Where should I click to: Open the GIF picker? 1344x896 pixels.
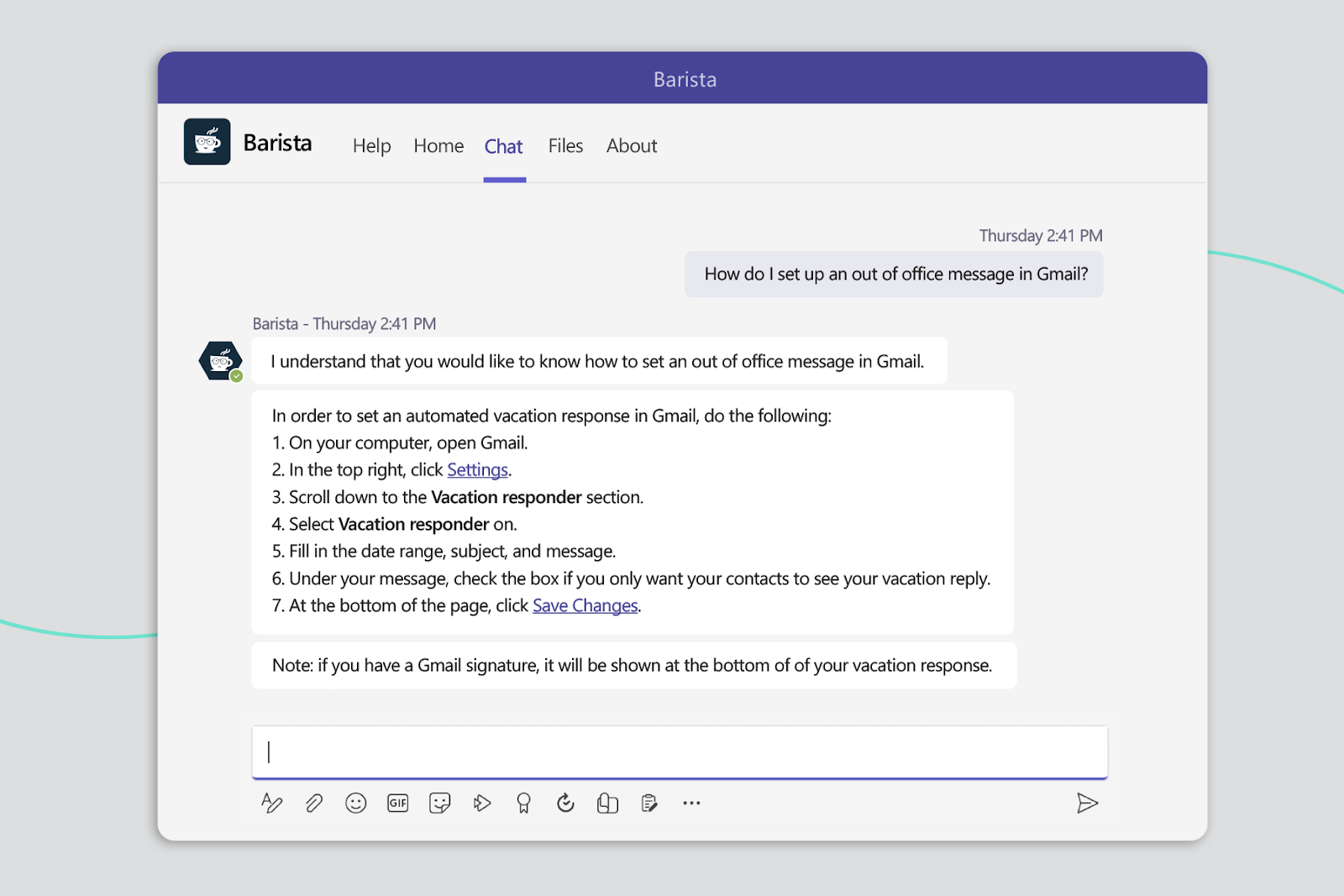(398, 804)
